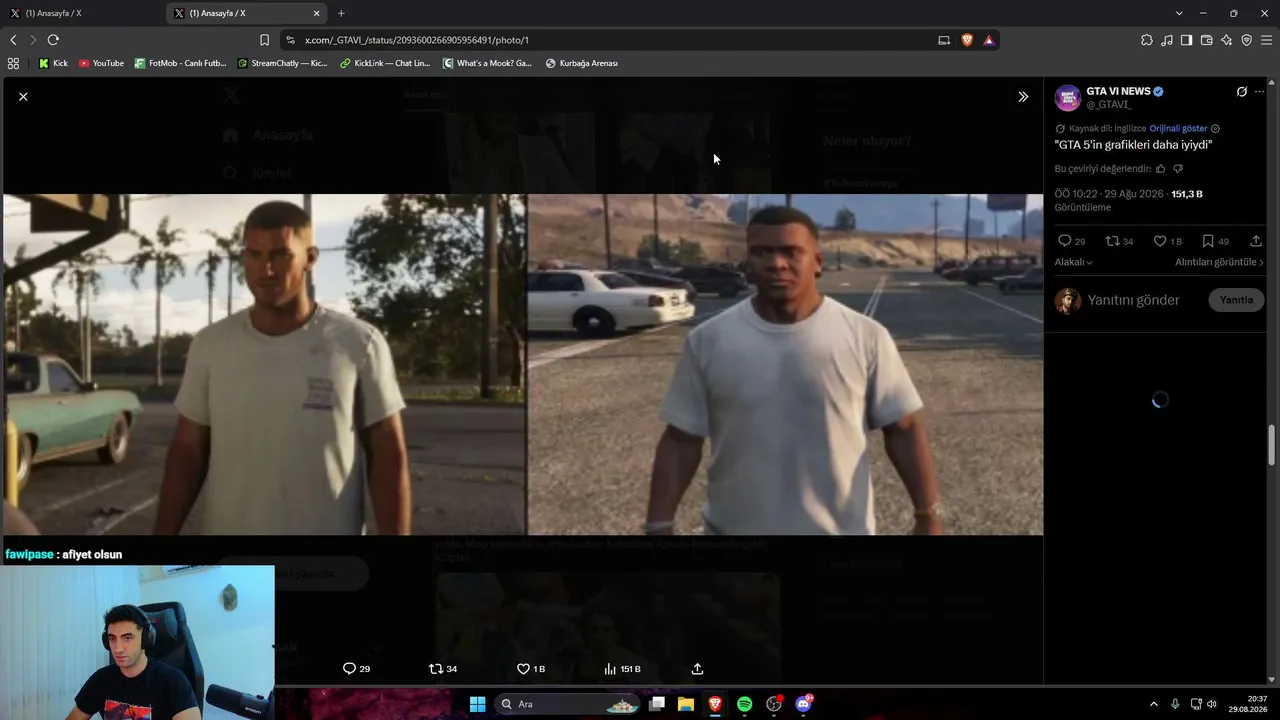1280x720 pixels.
Task: Open the Kick bookmark
Action: tap(53, 63)
